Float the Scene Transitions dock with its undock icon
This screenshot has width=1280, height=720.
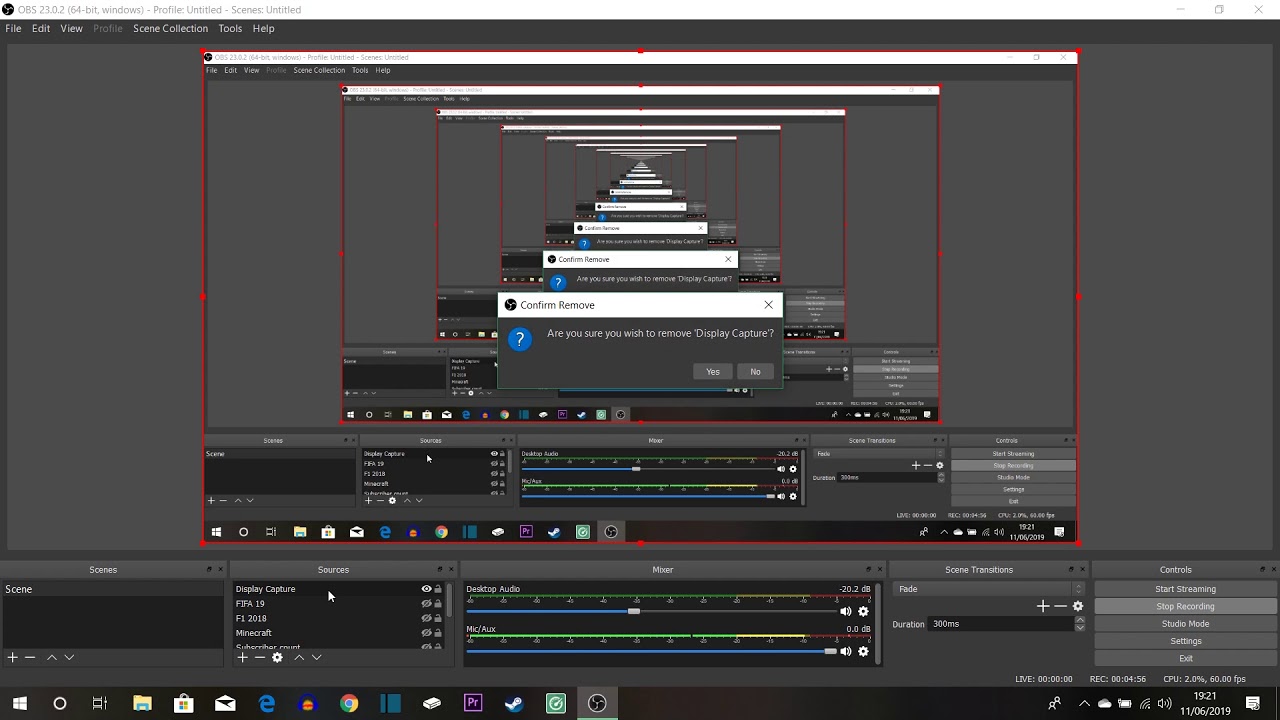pos(1070,570)
